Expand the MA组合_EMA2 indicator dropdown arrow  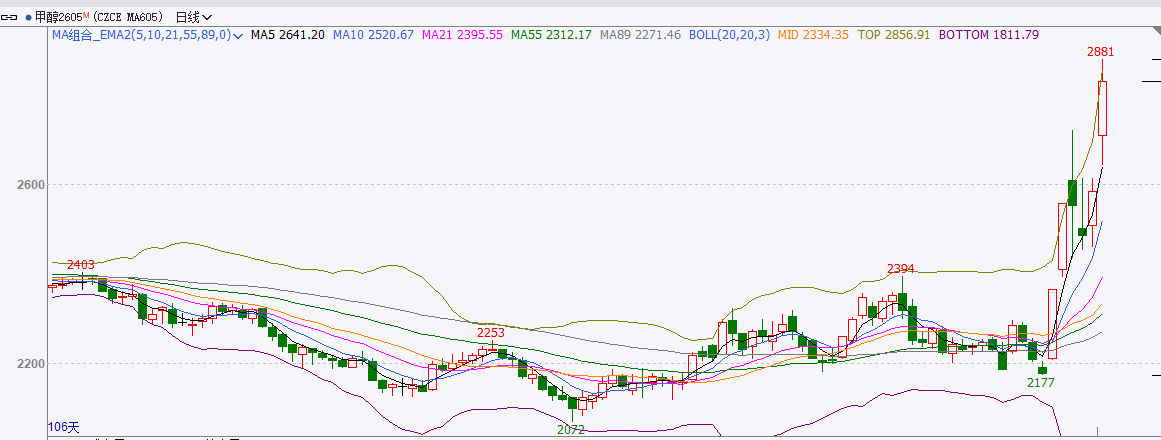[x=238, y=35]
